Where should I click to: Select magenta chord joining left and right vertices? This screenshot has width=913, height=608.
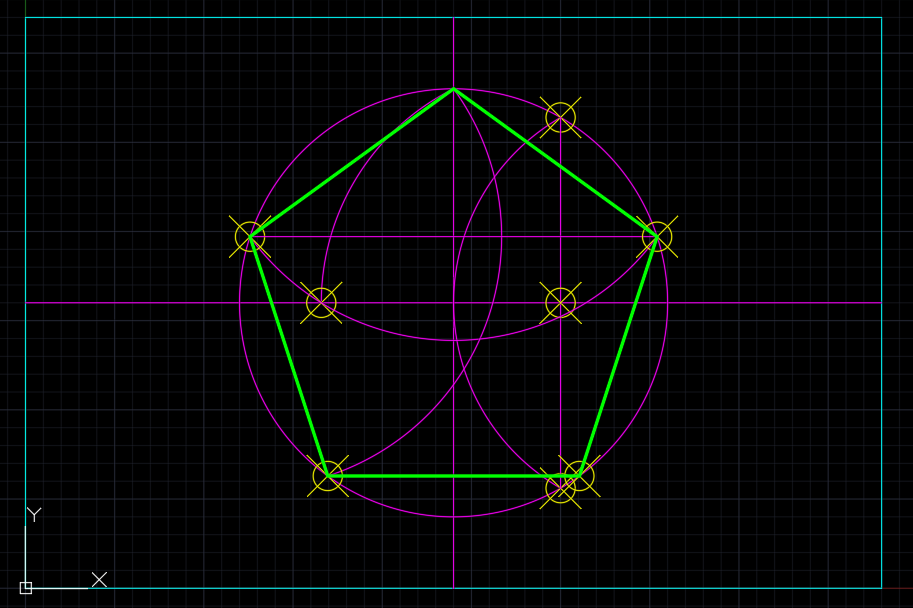[400, 237]
